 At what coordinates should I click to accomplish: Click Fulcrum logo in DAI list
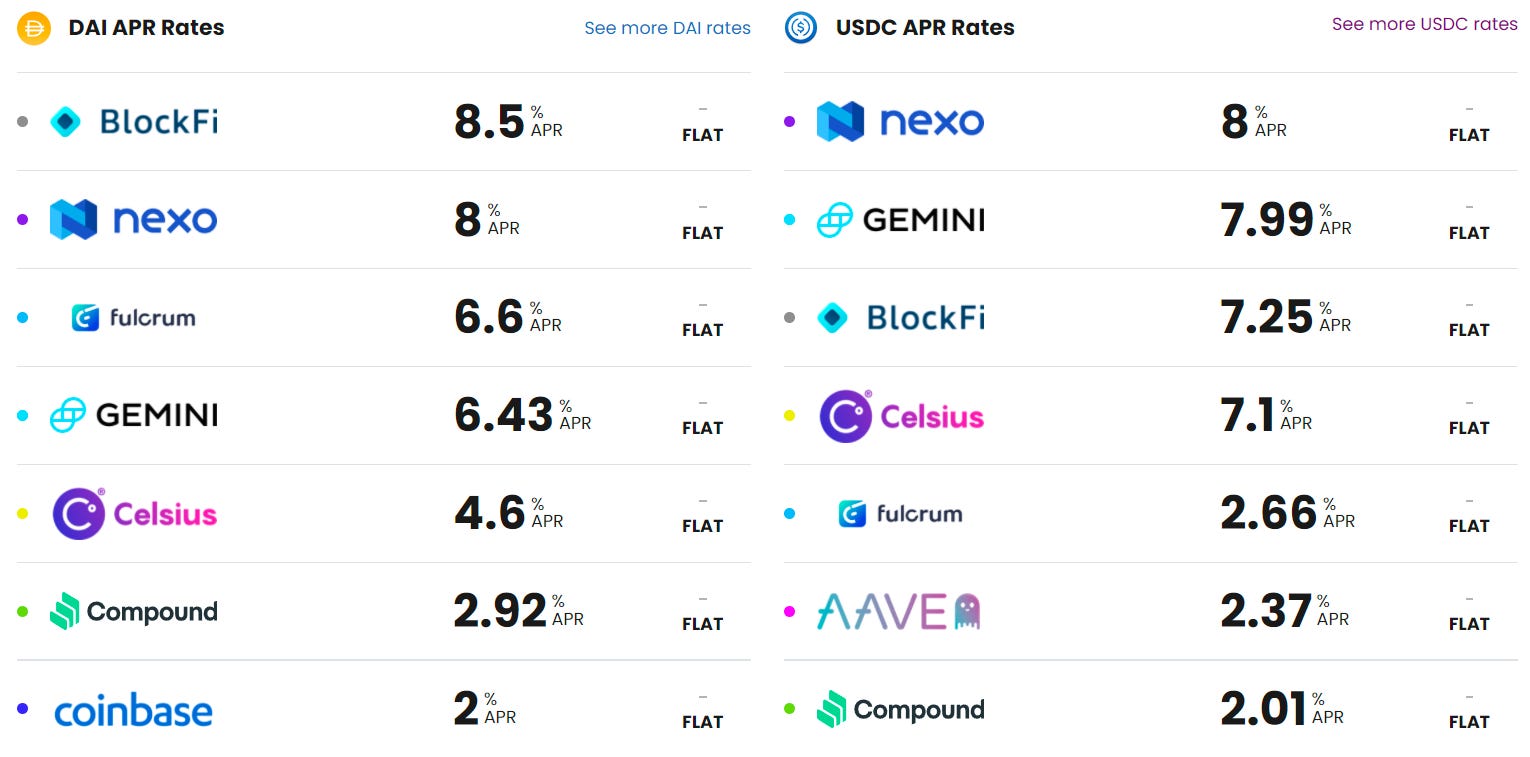[x=133, y=318]
